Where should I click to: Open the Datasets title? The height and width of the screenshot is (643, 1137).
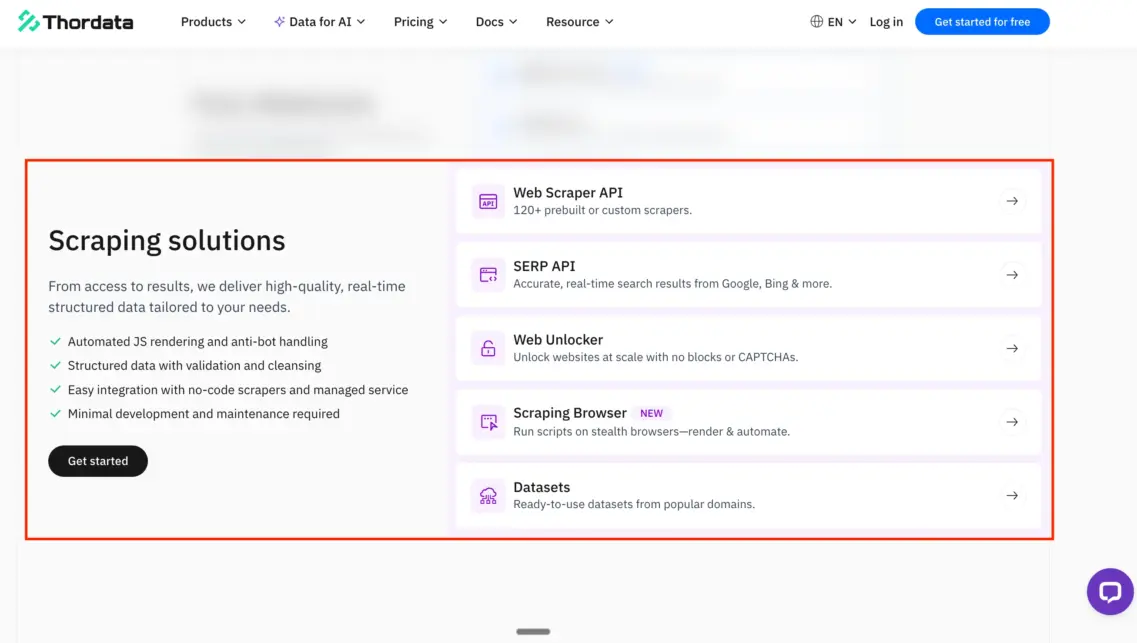coord(541,487)
